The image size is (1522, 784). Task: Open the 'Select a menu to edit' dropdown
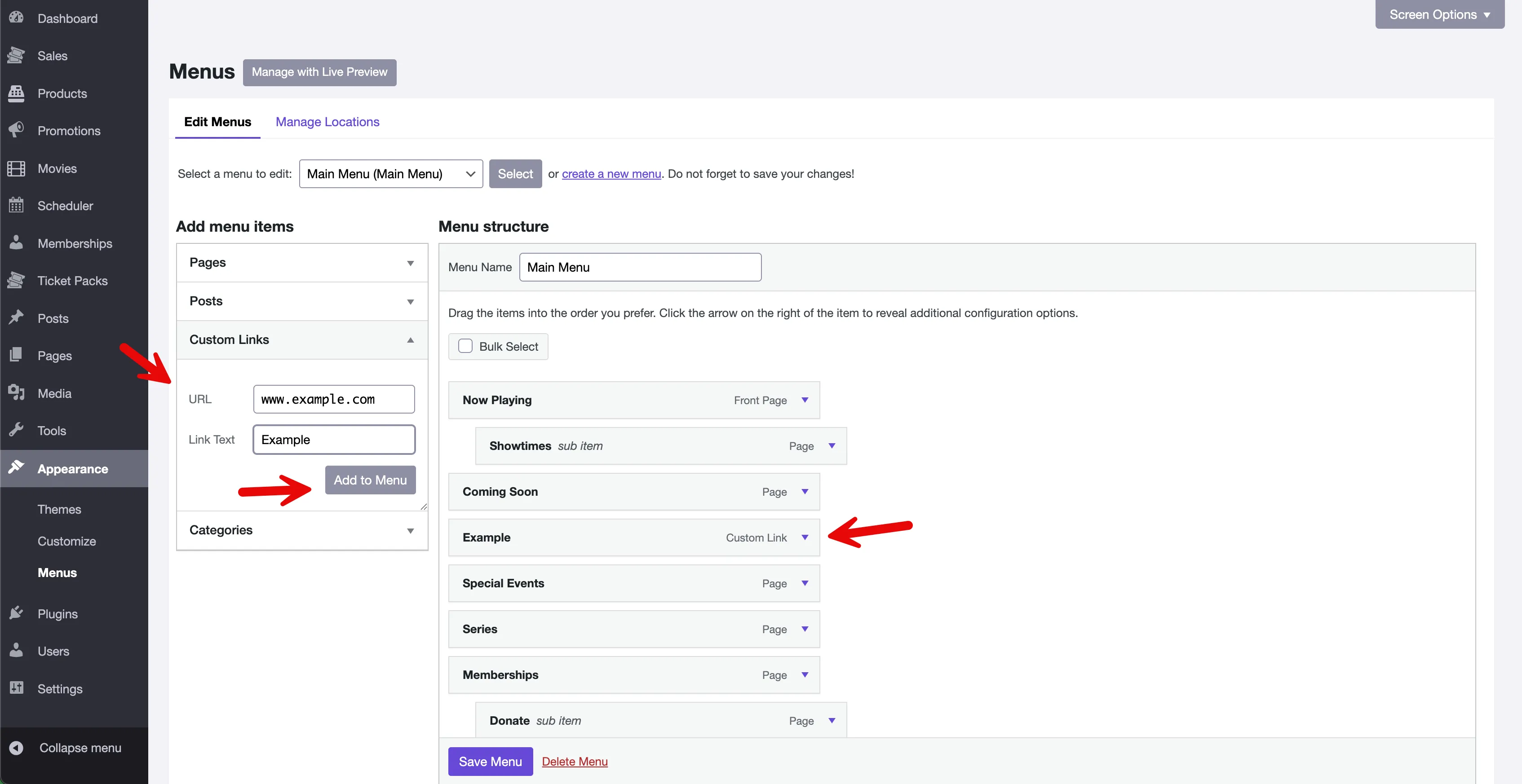point(390,174)
